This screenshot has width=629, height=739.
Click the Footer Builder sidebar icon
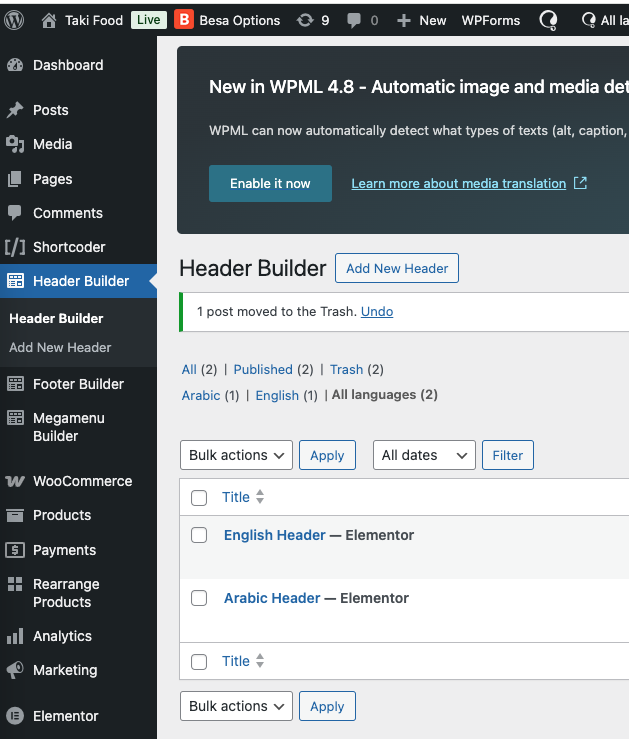click(15, 384)
